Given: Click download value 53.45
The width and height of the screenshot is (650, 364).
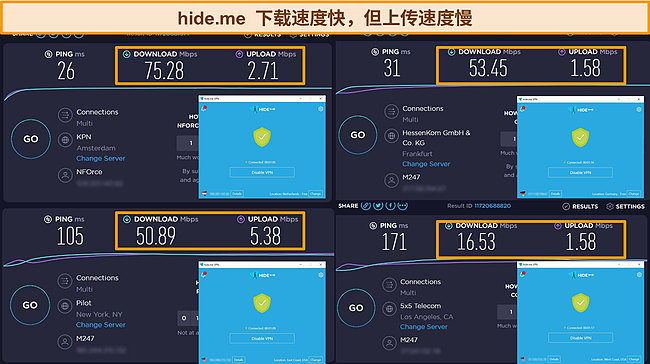Looking at the screenshot, I should [x=488, y=68].
